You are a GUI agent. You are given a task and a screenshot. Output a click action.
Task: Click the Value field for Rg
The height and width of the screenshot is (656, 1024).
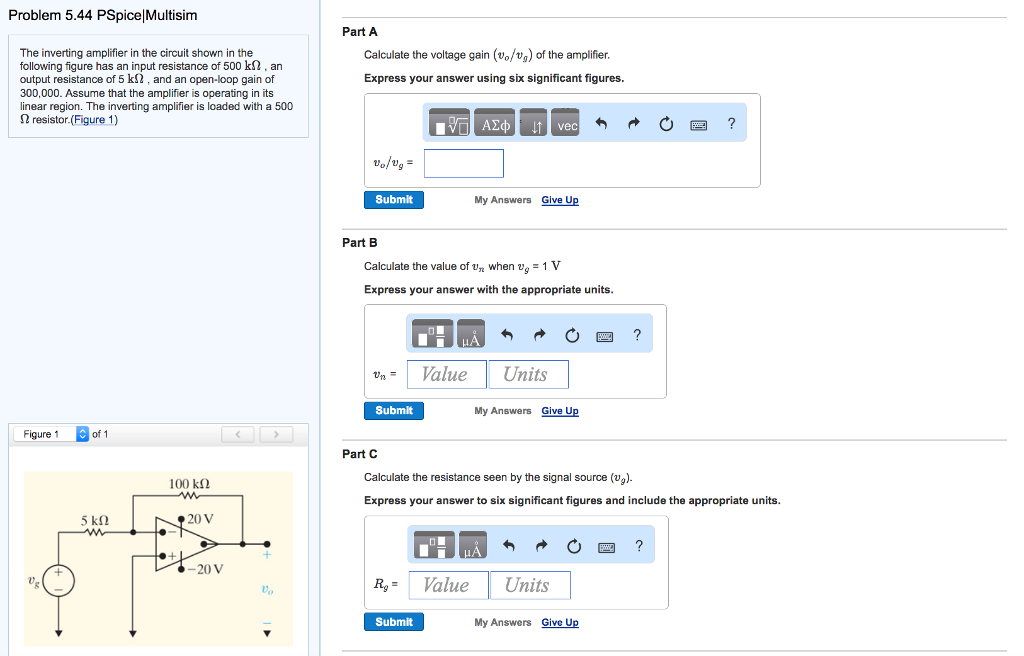449,585
